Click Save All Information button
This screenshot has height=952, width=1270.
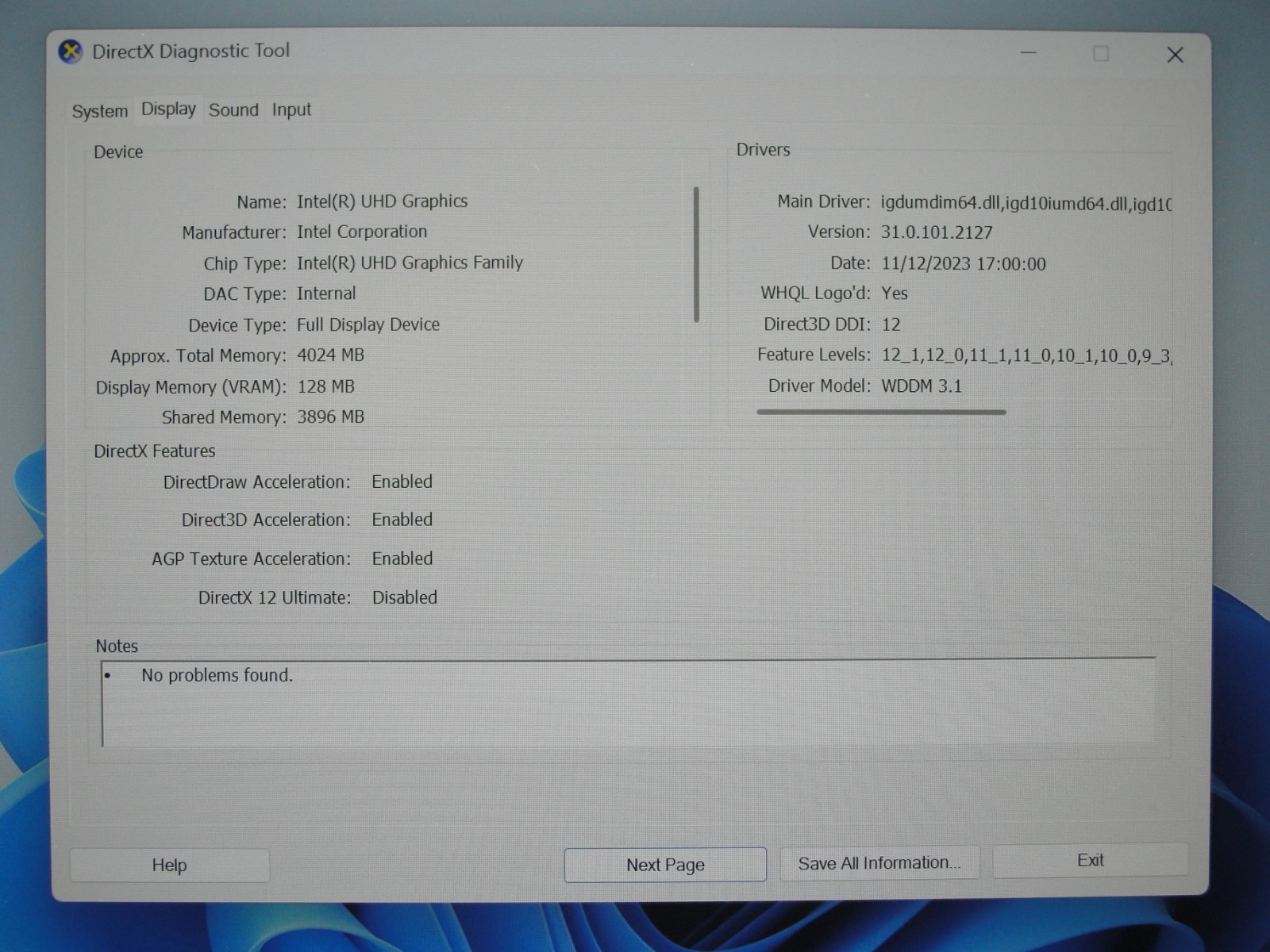pyautogui.click(x=879, y=862)
